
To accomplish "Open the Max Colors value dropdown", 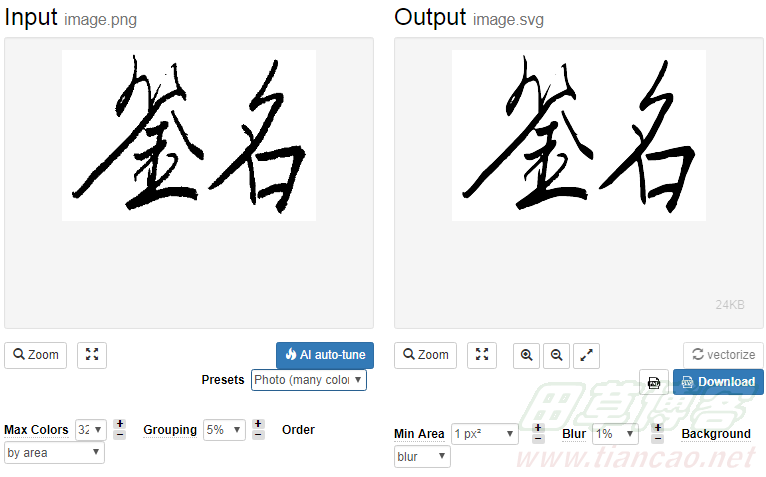I will pyautogui.click(x=90, y=430).
